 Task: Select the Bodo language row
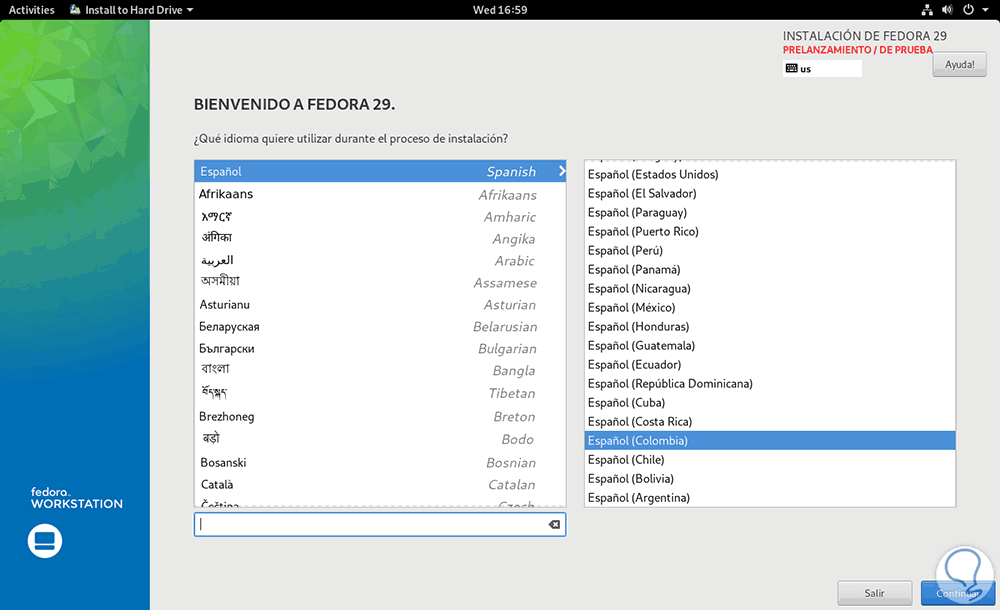(380, 439)
